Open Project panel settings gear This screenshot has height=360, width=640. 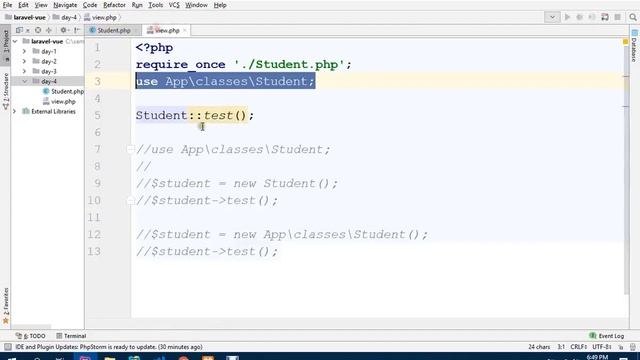(64, 30)
